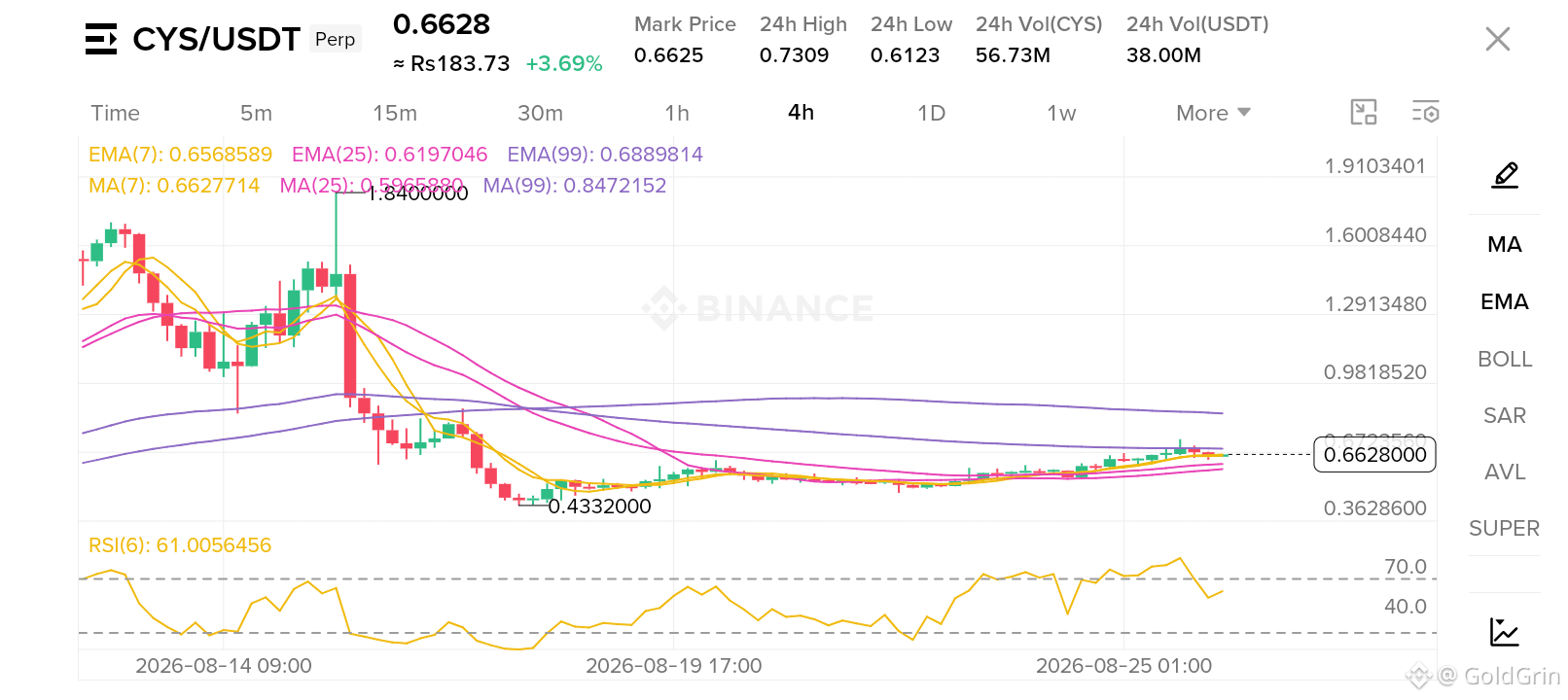Click the CYS/USDT pair name

(216, 39)
